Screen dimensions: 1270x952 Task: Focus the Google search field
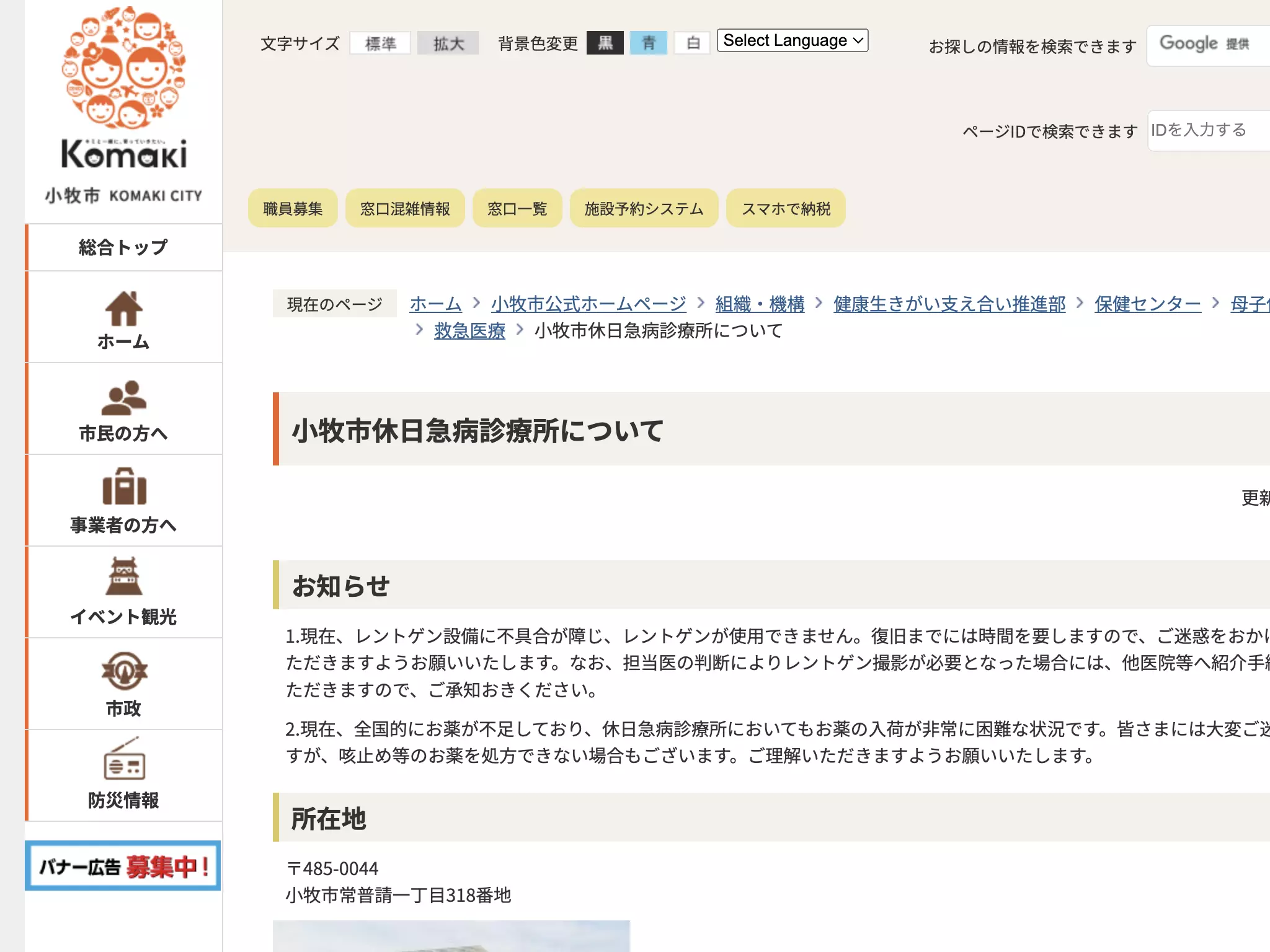point(1208,45)
